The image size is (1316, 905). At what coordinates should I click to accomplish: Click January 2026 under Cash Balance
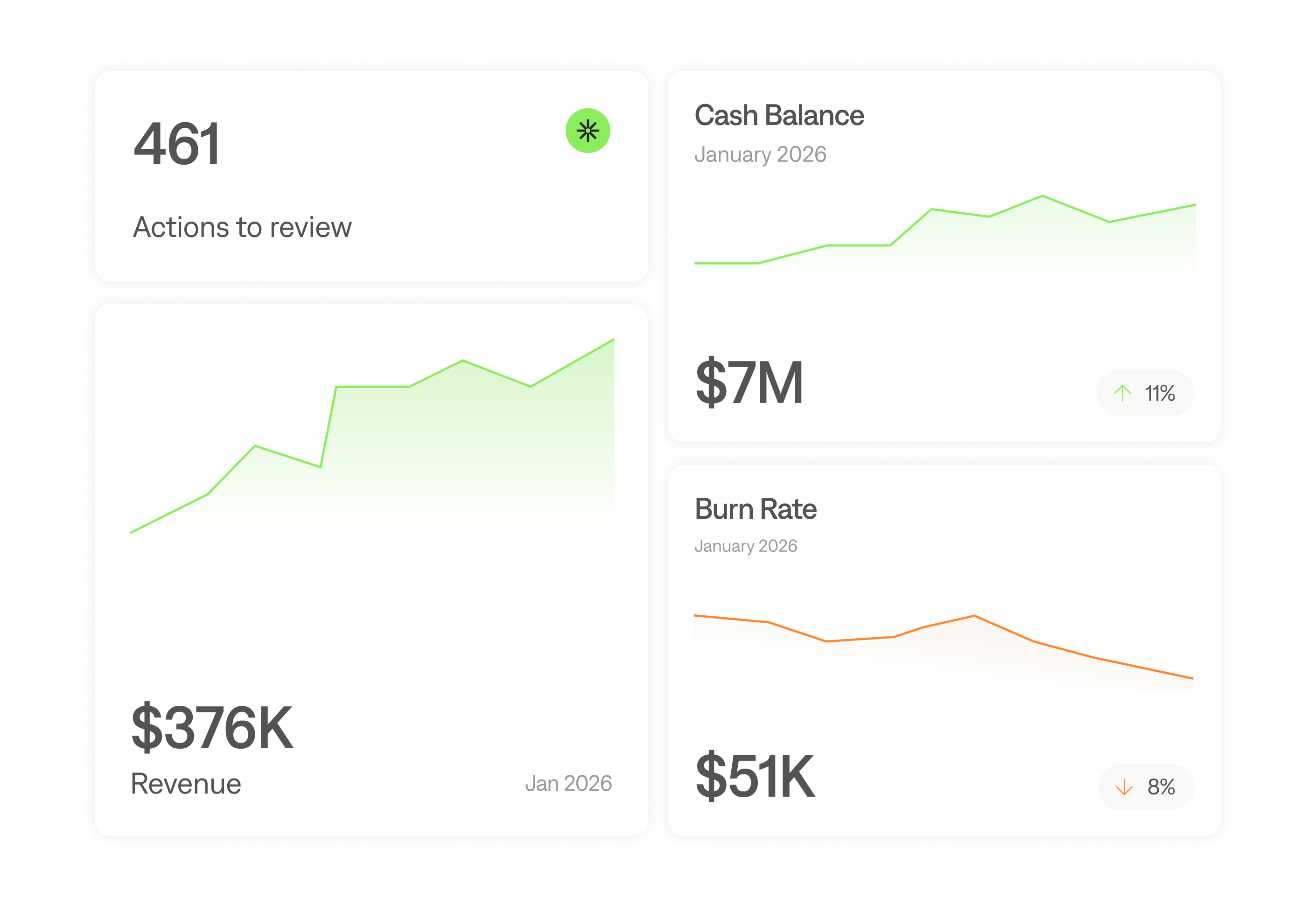coord(760,154)
